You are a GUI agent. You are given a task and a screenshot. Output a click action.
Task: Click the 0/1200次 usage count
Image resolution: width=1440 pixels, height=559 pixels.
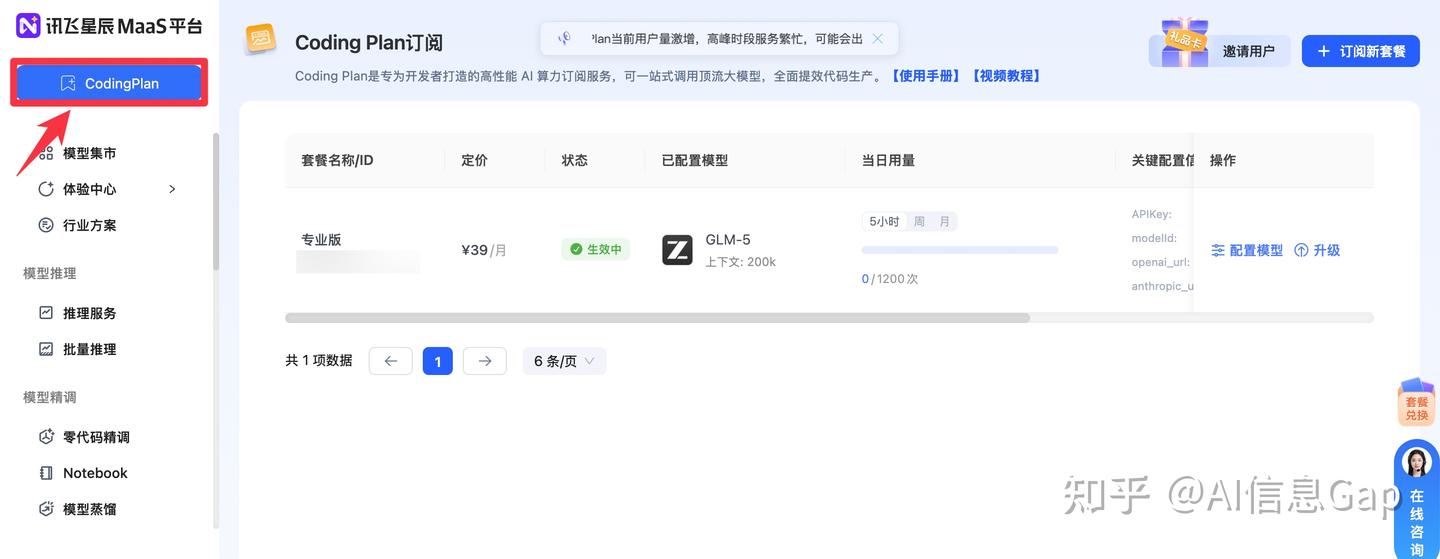[x=890, y=279]
